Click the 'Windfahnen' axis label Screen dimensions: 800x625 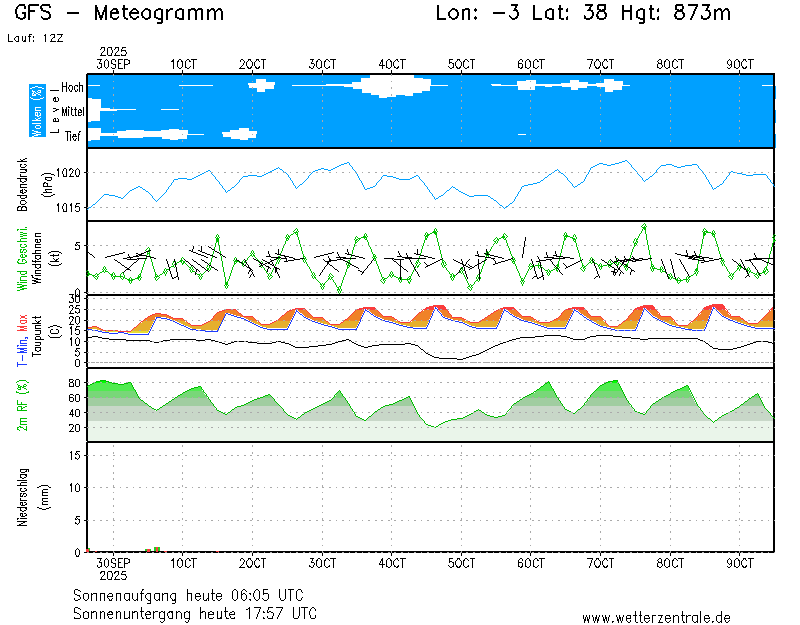point(37,258)
